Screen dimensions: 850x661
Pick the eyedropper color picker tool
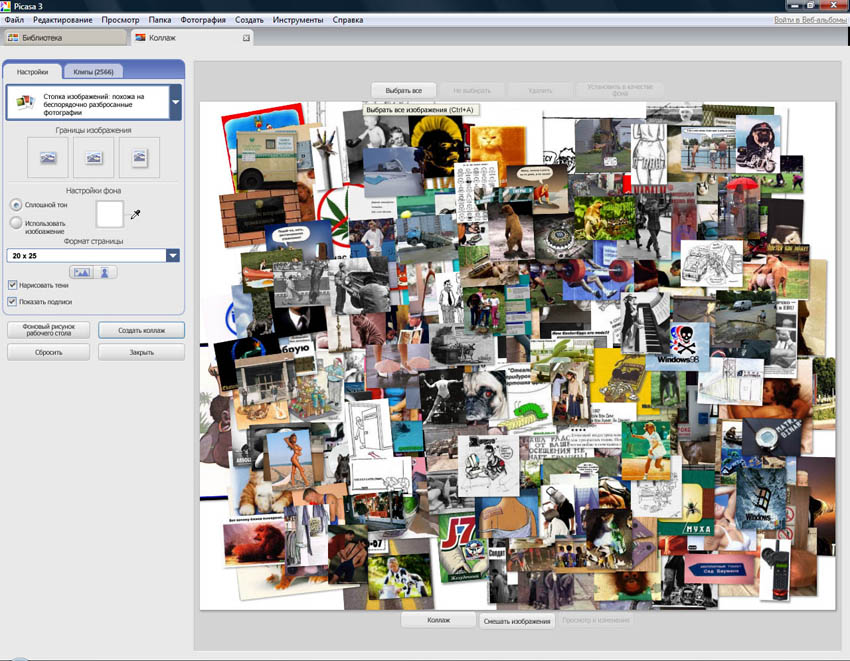click(x=135, y=214)
